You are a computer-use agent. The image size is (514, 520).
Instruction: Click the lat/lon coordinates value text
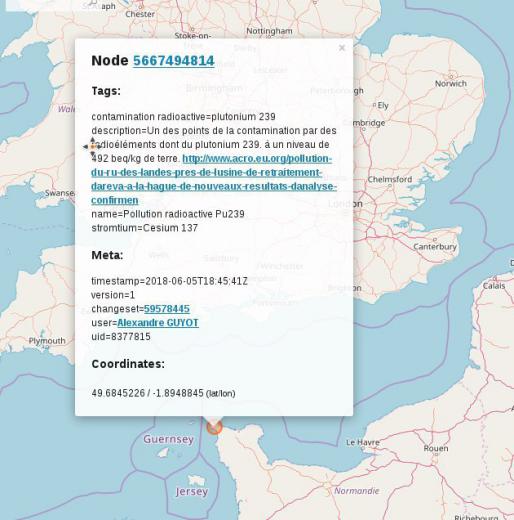tap(147, 393)
